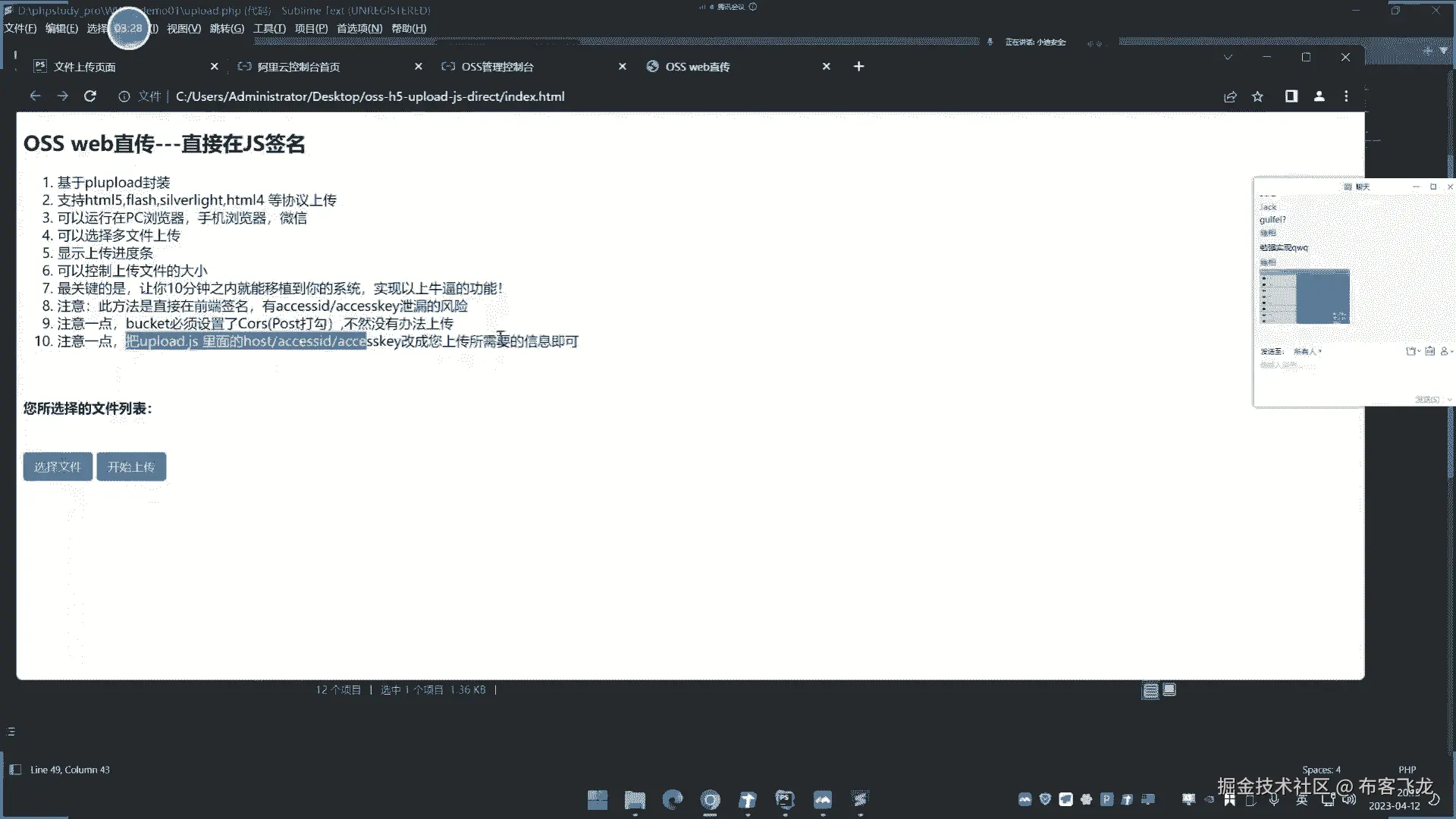Click the Edge icon in the taskbar
The image size is (1456, 819).
[672, 799]
